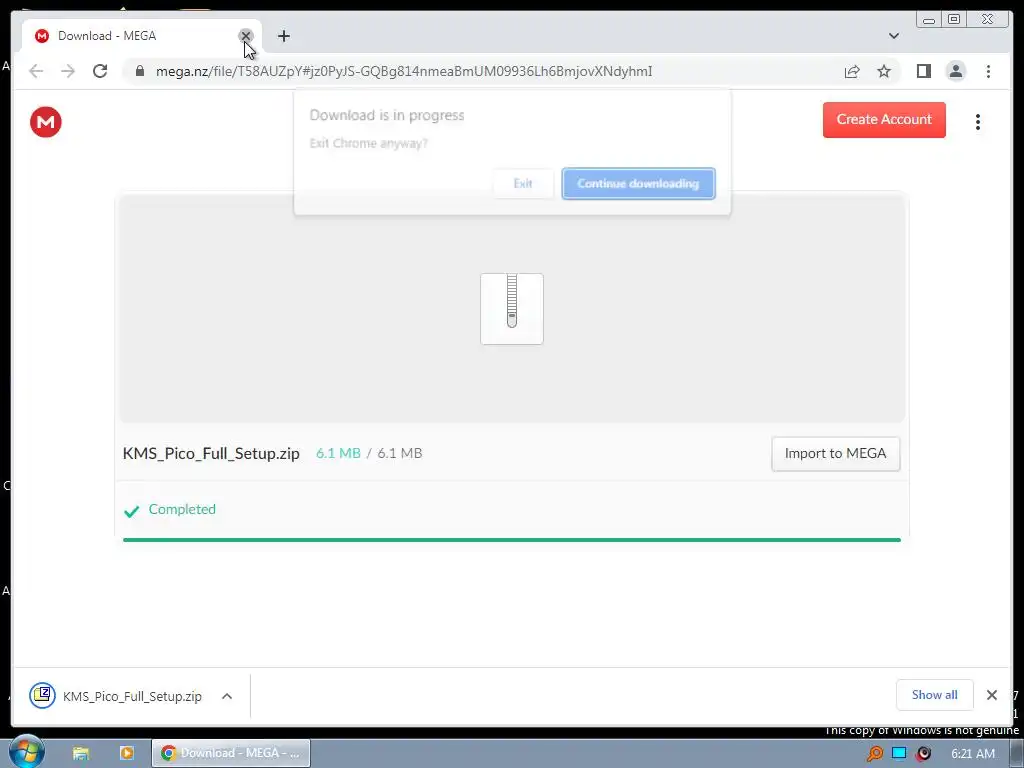1024x768 pixels.
Task: Click the "/ 6.1 MB" total size text
Action: pyautogui.click(x=394, y=453)
